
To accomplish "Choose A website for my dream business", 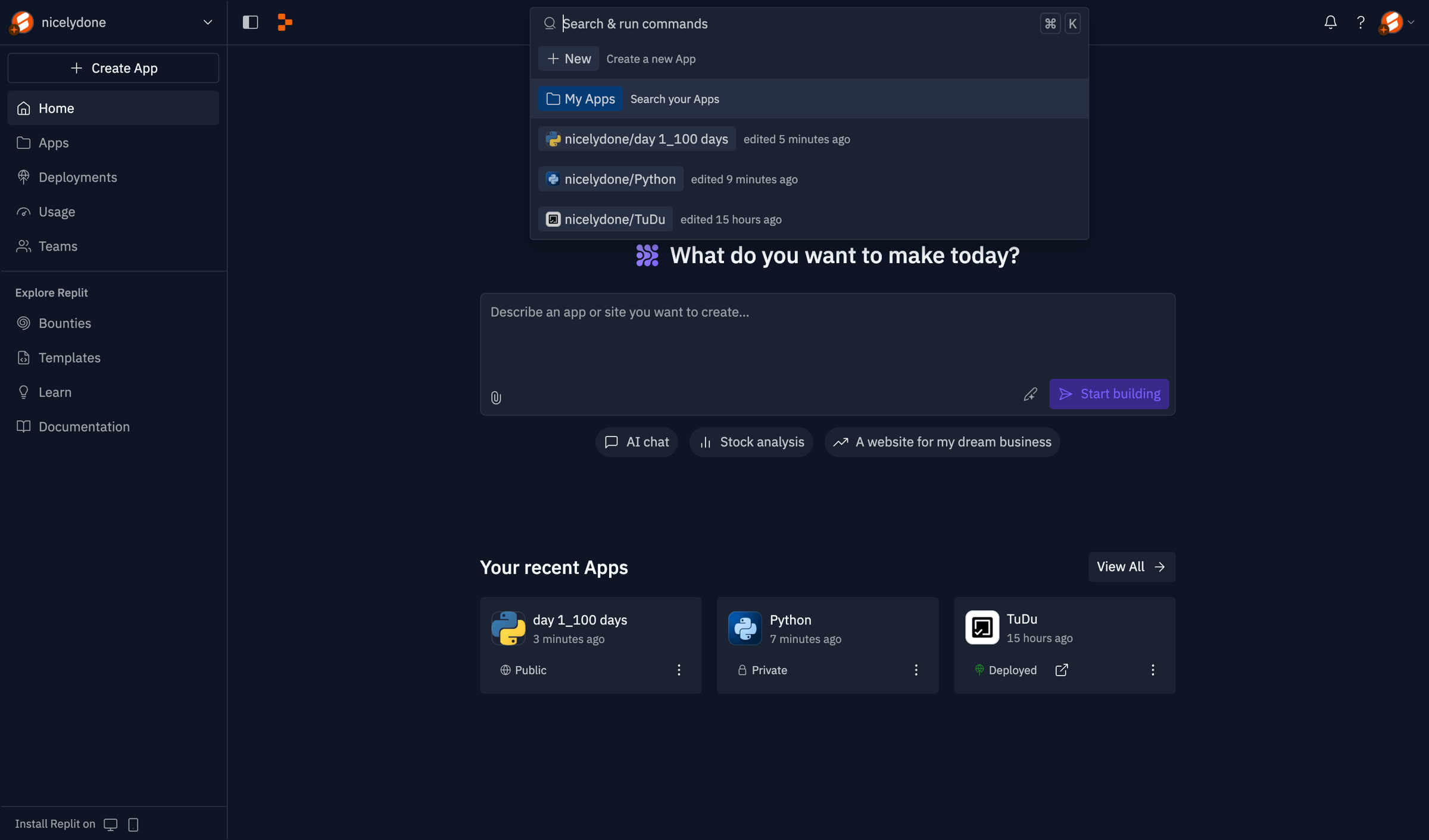I will [x=943, y=442].
